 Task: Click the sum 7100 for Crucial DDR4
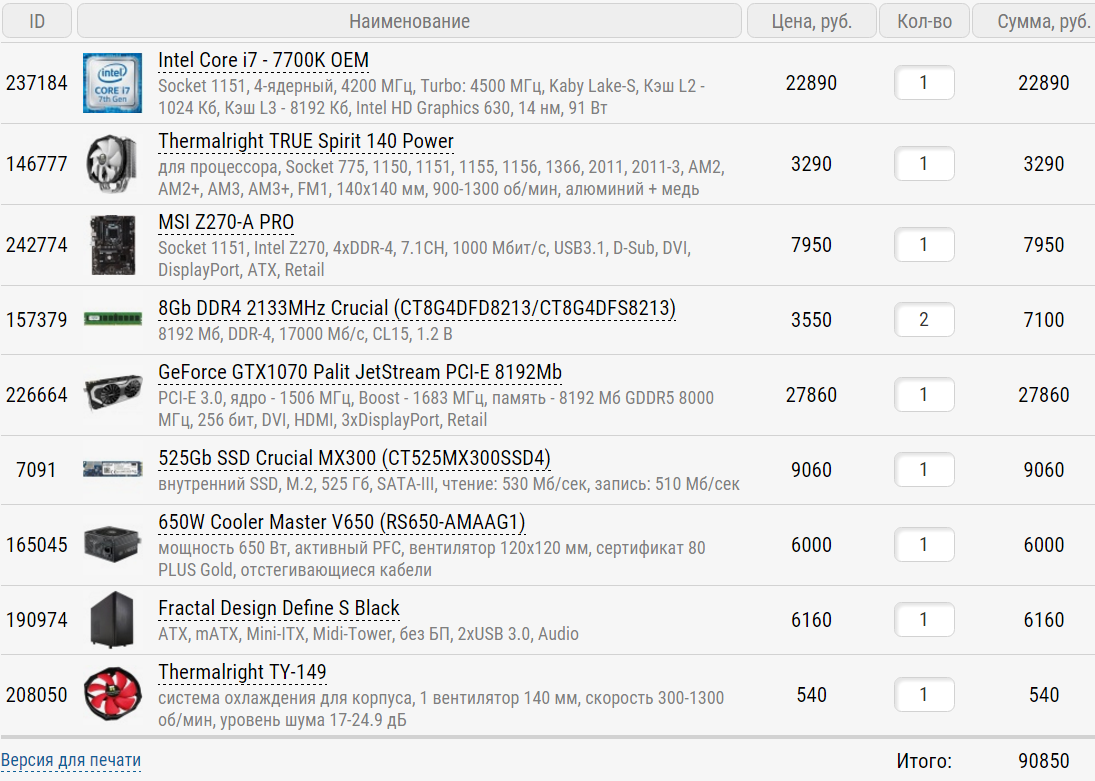point(1044,320)
